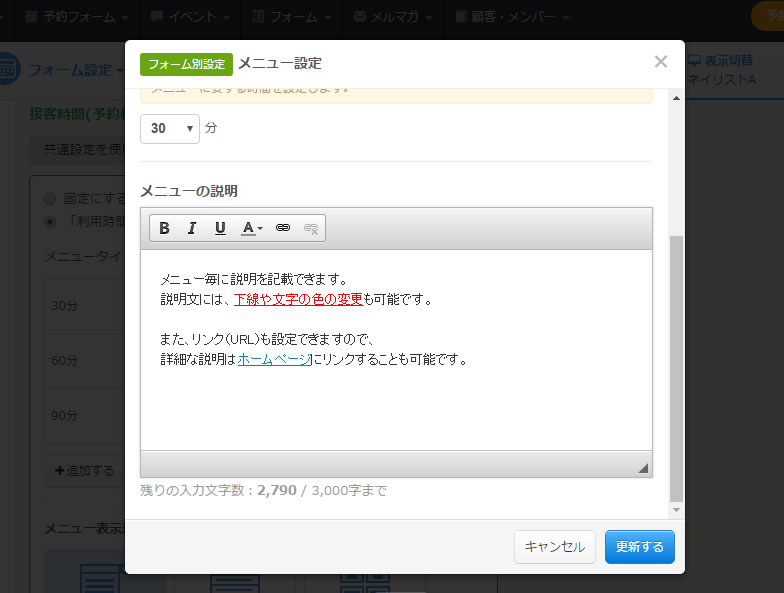Open the ホームページ link in description
Viewport: 784px width, 593px height.
pos(273,359)
